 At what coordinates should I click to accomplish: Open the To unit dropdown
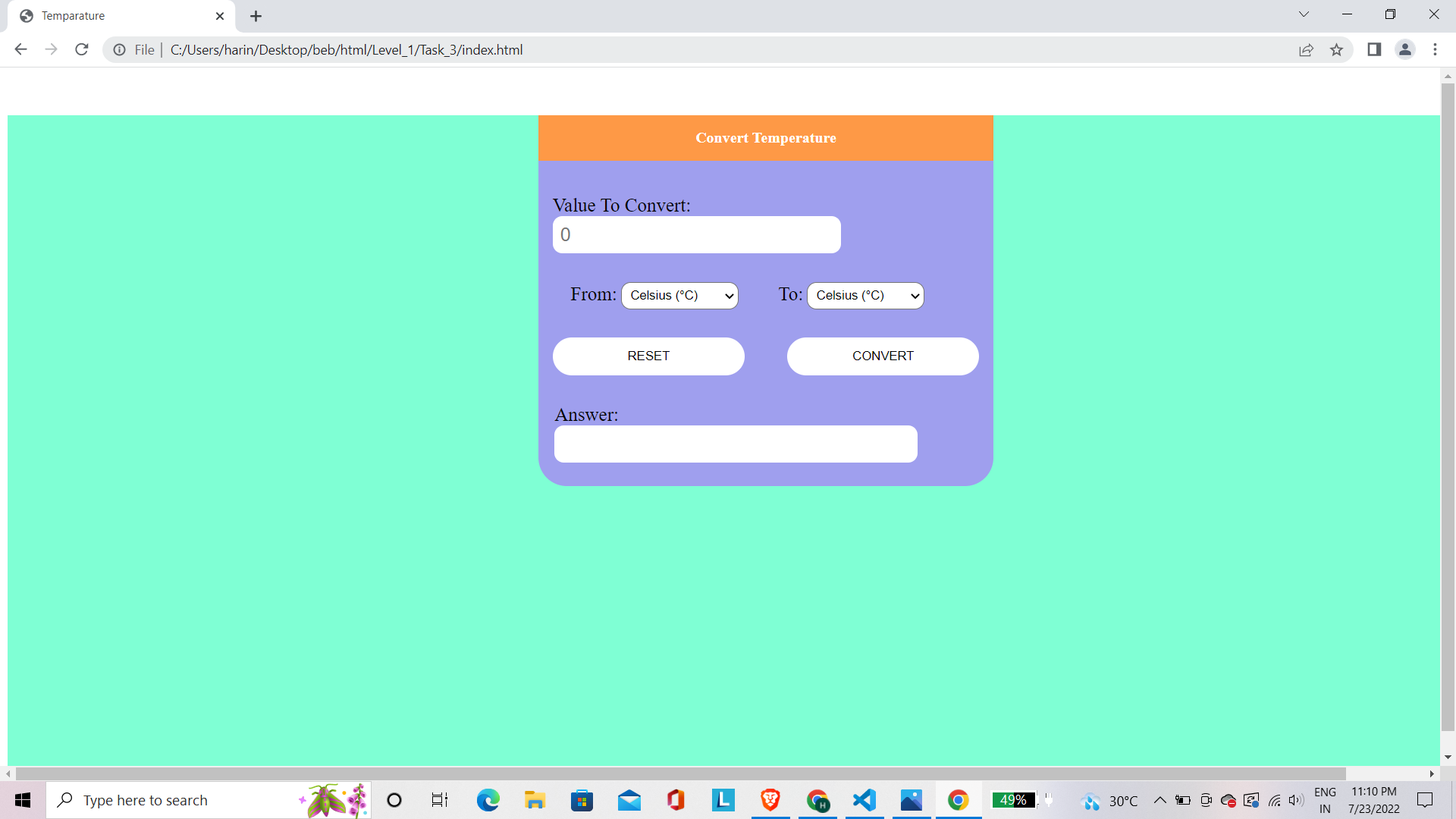click(864, 295)
